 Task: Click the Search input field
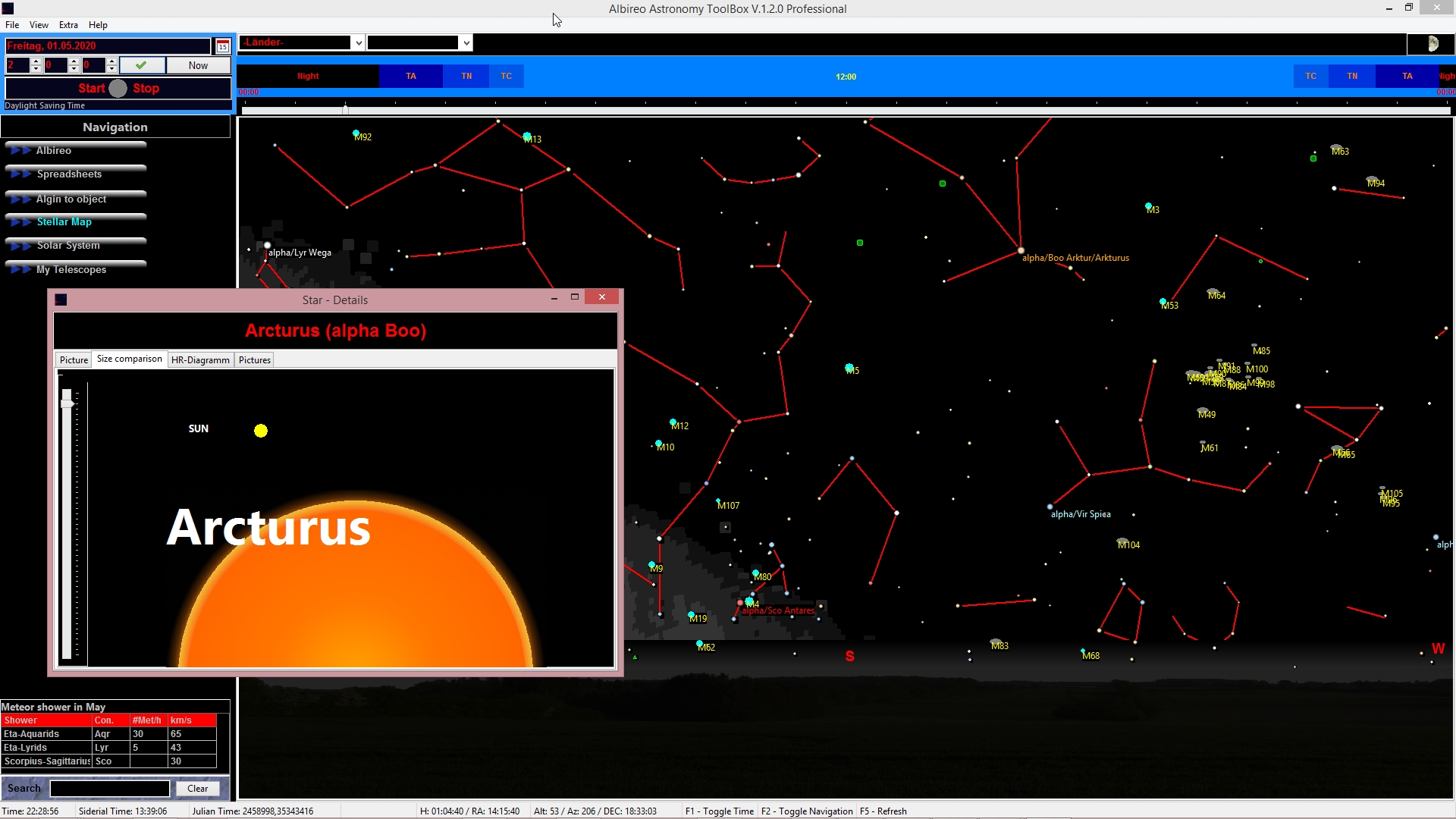click(110, 789)
